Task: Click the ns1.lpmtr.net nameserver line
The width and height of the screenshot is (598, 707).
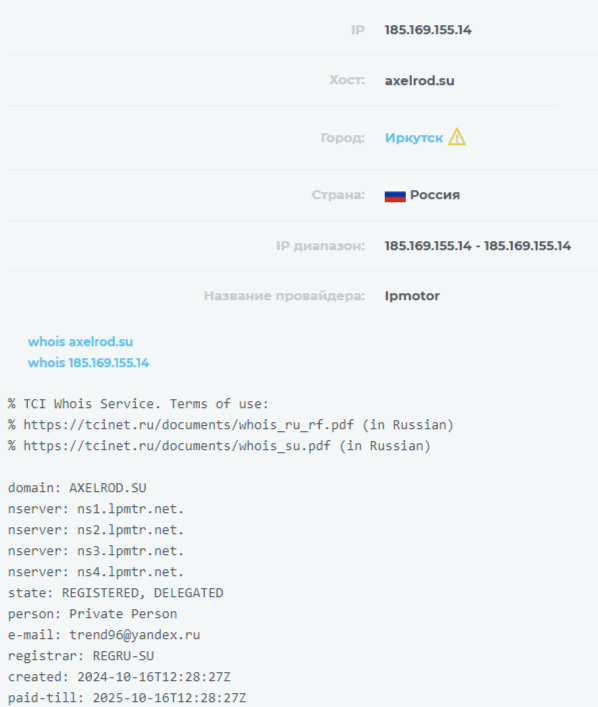Action: click(x=96, y=509)
